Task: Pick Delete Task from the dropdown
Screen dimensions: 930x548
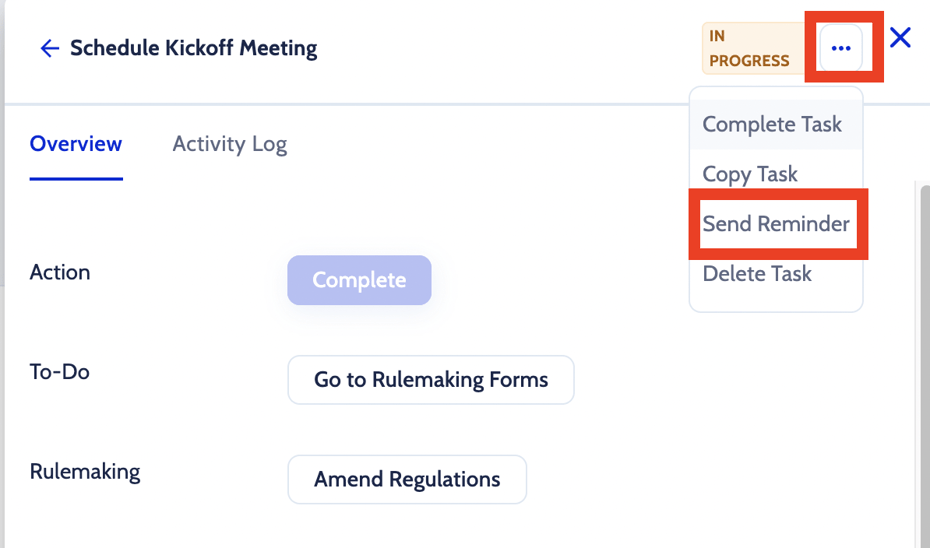Action: pyautogui.click(x=757, y=273)
